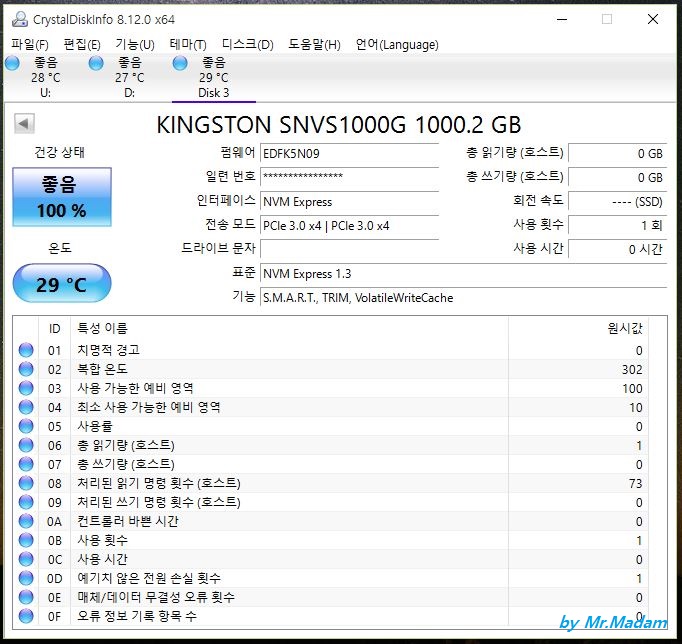Open the 도움말(H) menu
Viewport: 682px width, 644px height.
(x=314, y=44)
